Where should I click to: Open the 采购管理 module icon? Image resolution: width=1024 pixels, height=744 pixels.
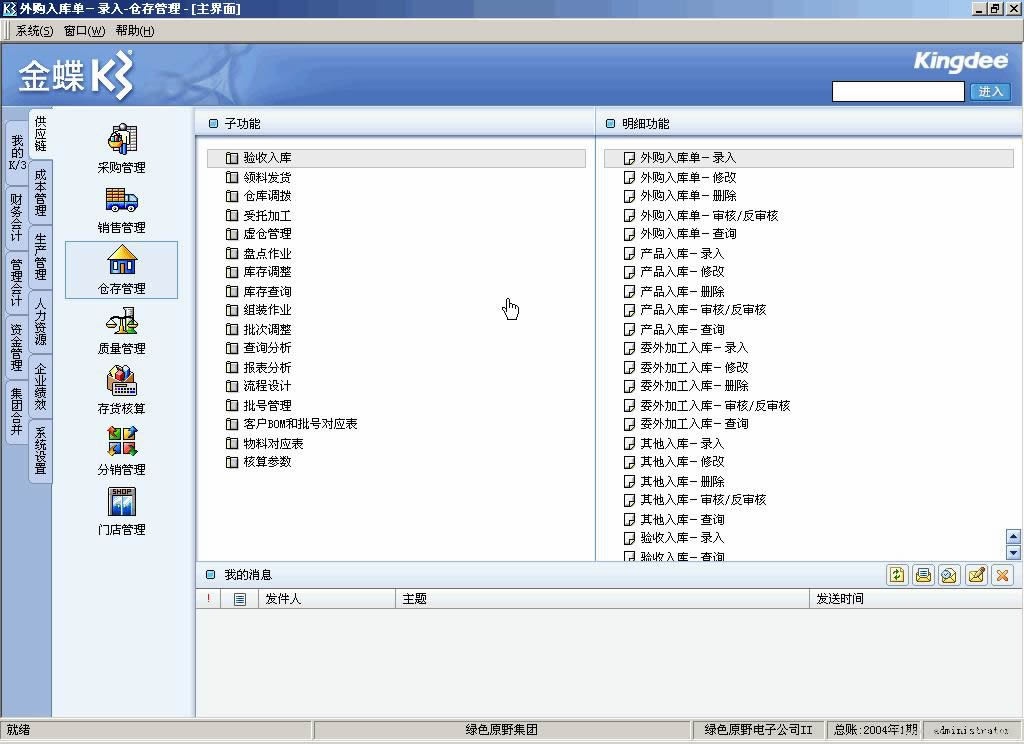pyautogui.click(x=122, y=140)
